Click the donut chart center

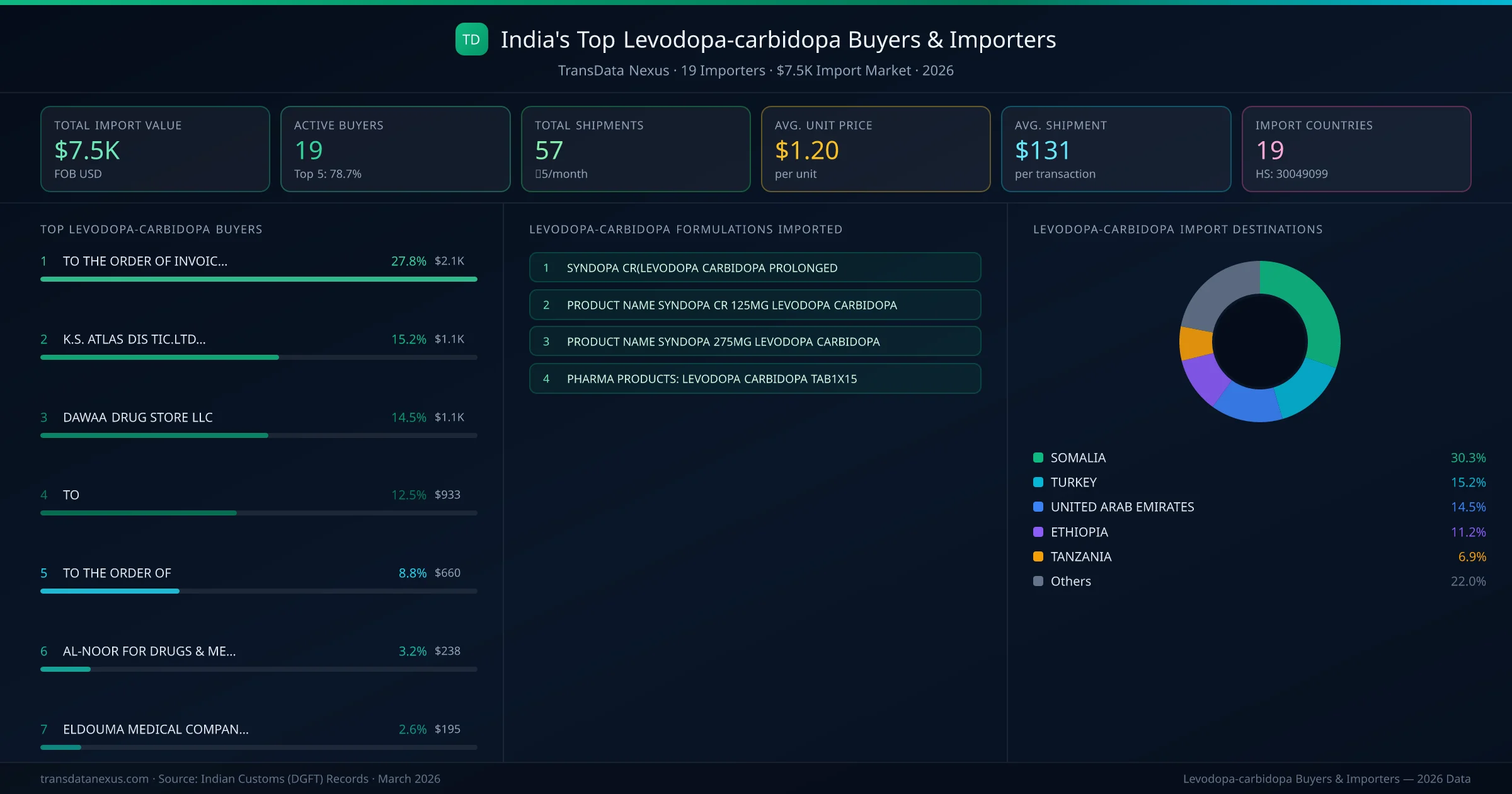pos(1259,341)
